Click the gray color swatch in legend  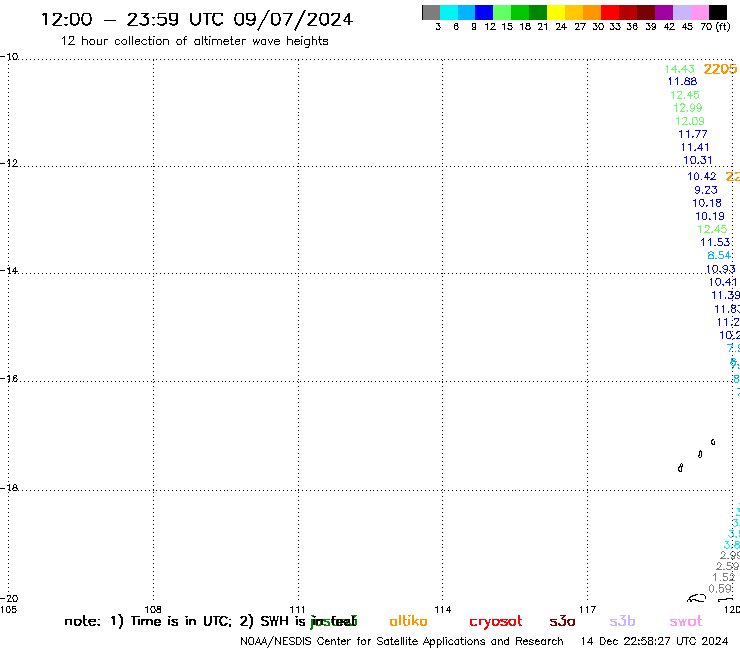coord(431,12)
